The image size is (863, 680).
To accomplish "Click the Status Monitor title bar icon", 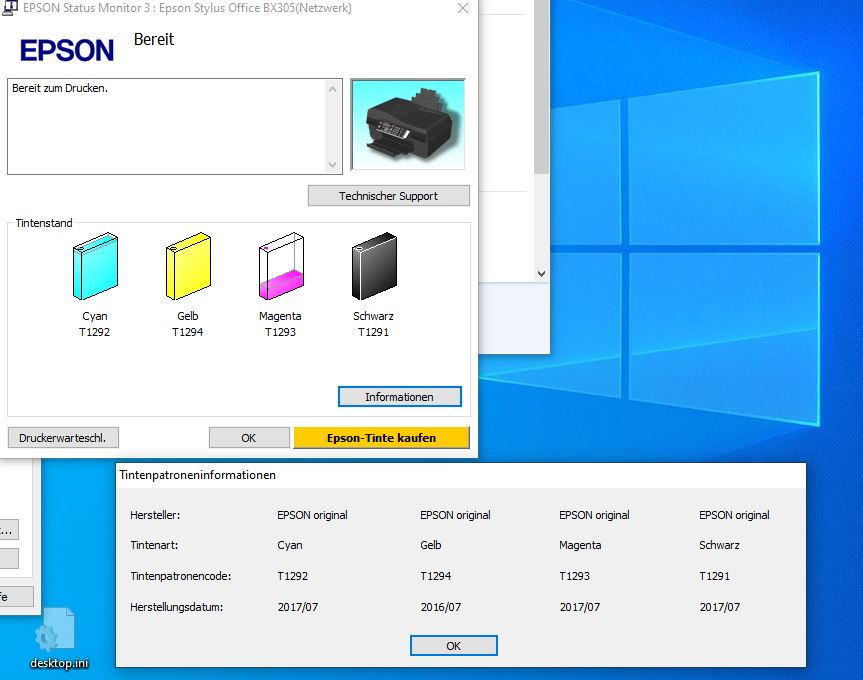I will click(x=10, y=8).
